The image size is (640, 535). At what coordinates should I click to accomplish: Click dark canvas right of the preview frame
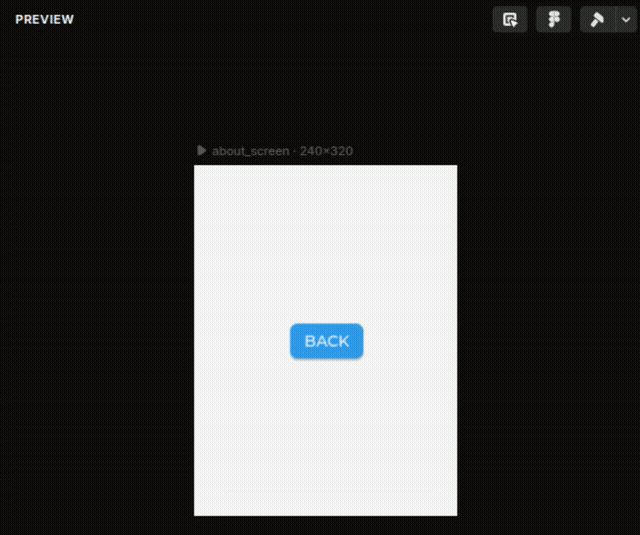pos(548,340)
